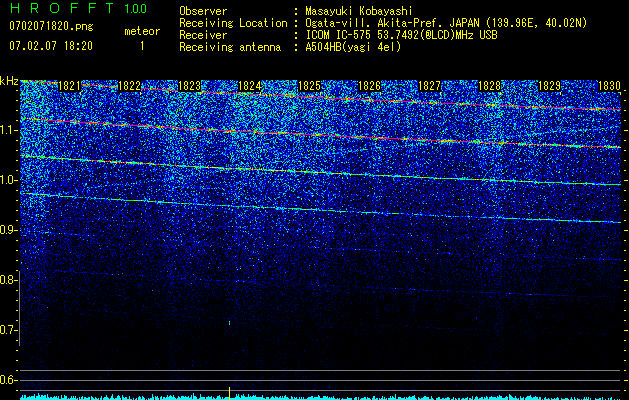629x400 pixels.
Task: Select antenna value A504HB(yagi 4el)
Action: click(353, 47)
